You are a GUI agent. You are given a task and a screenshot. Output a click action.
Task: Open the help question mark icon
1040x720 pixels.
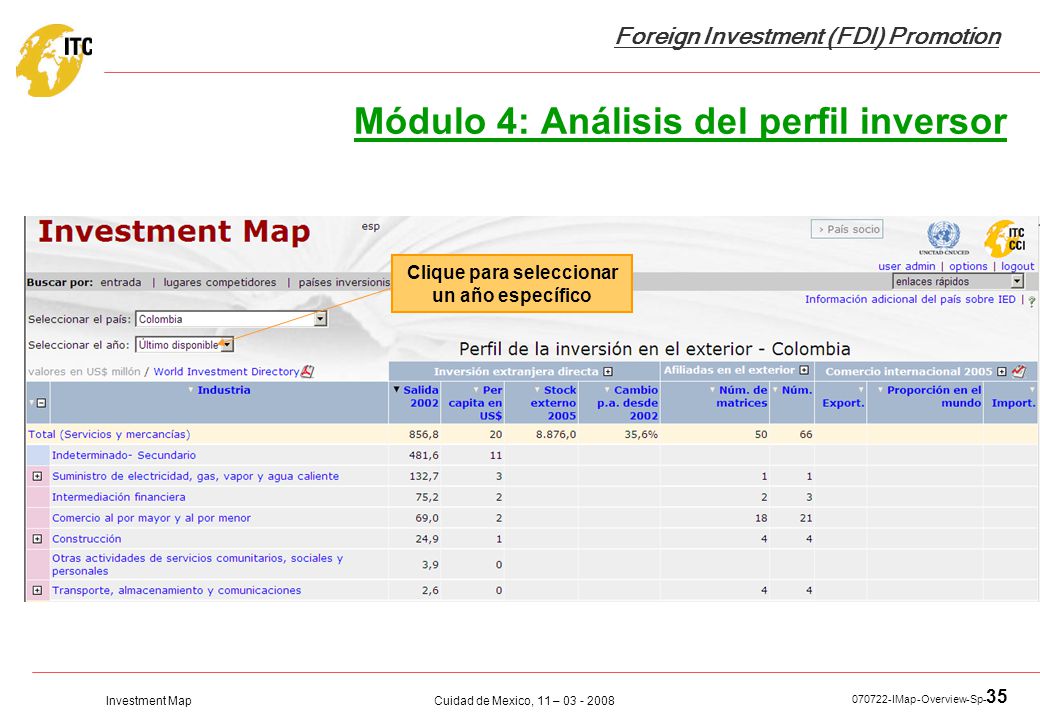point(1031,301)
